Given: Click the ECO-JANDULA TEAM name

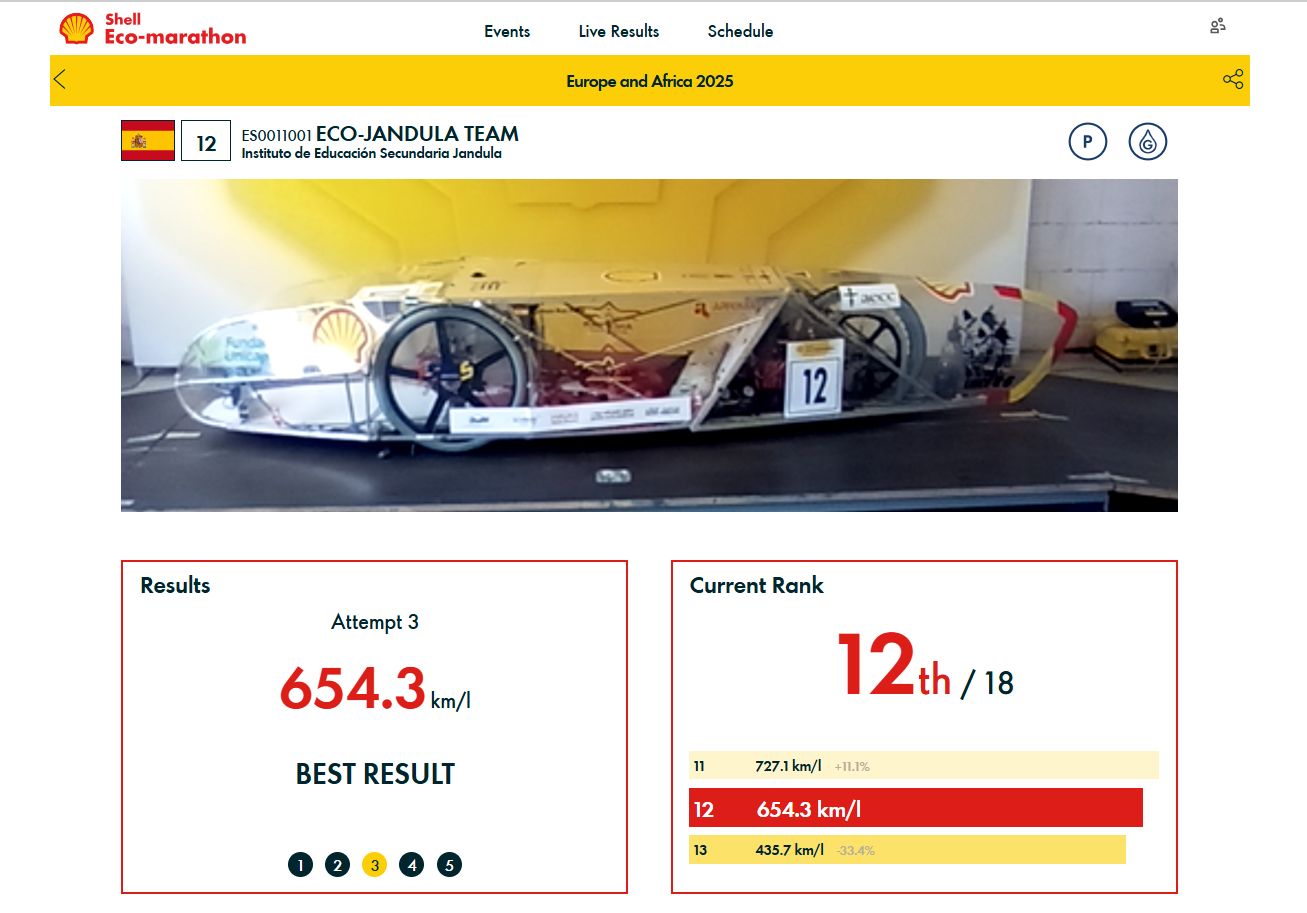Looking at the screenshot, I should [x=417, y=134].
